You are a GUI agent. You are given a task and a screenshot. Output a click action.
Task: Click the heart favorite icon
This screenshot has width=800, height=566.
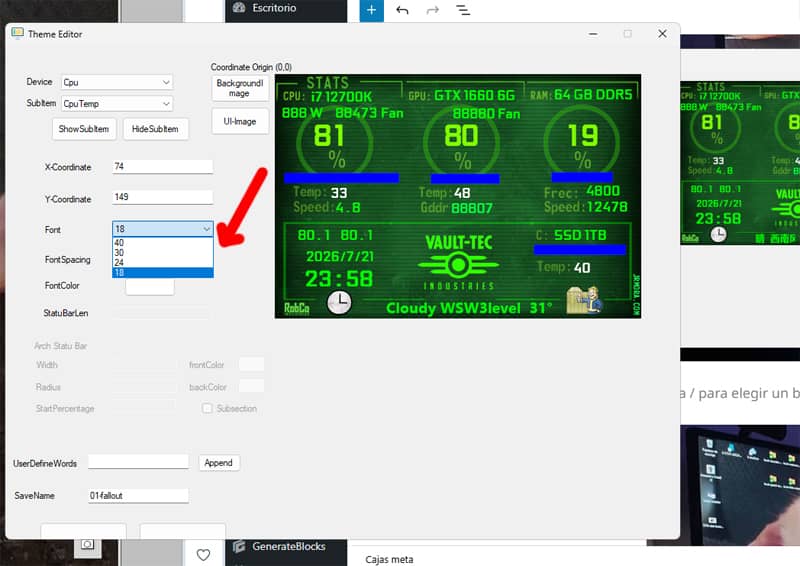pos(203,554)
